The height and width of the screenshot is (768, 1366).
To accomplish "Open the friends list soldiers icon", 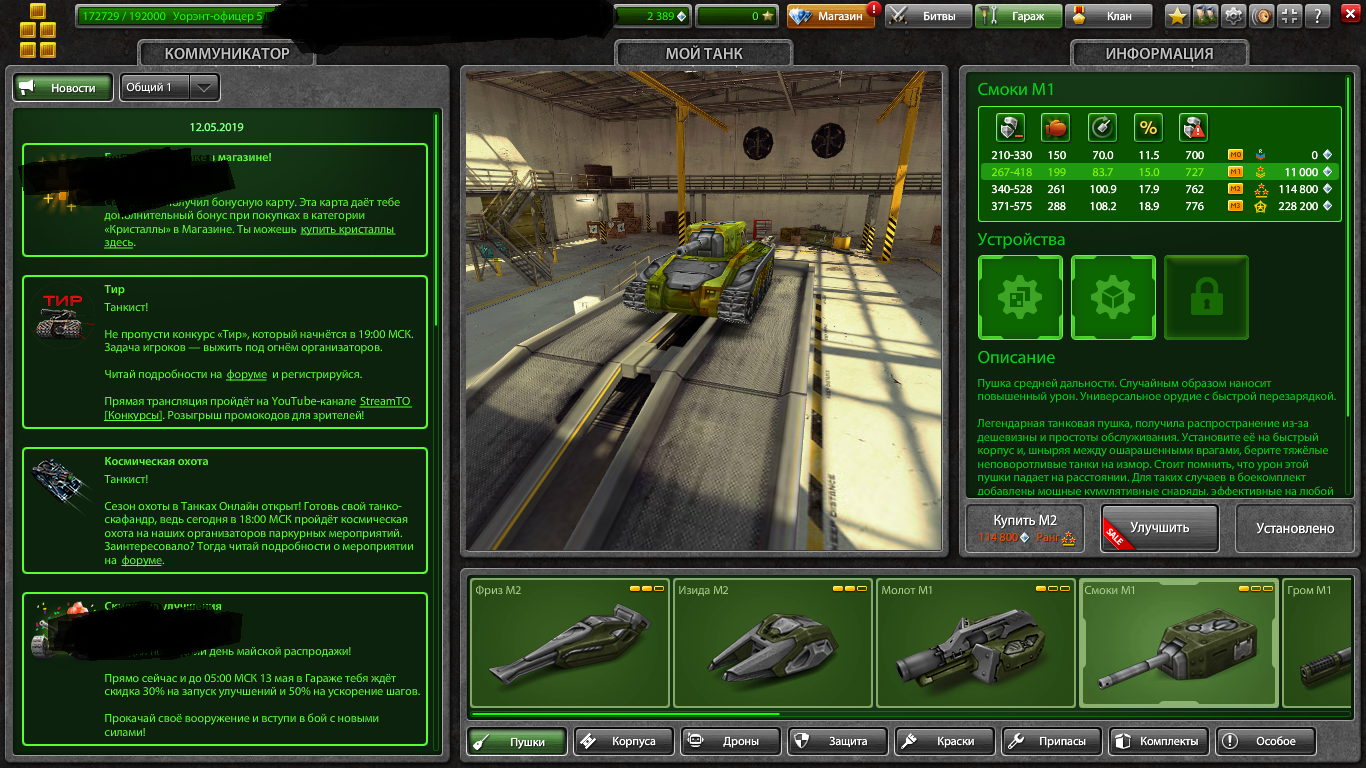I will (x=1206, y=16).
